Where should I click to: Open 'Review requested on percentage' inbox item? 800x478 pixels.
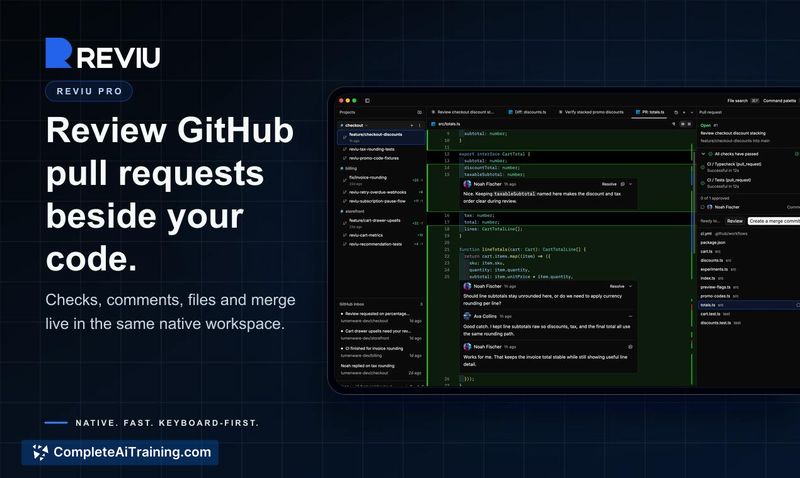pos(381,317)
